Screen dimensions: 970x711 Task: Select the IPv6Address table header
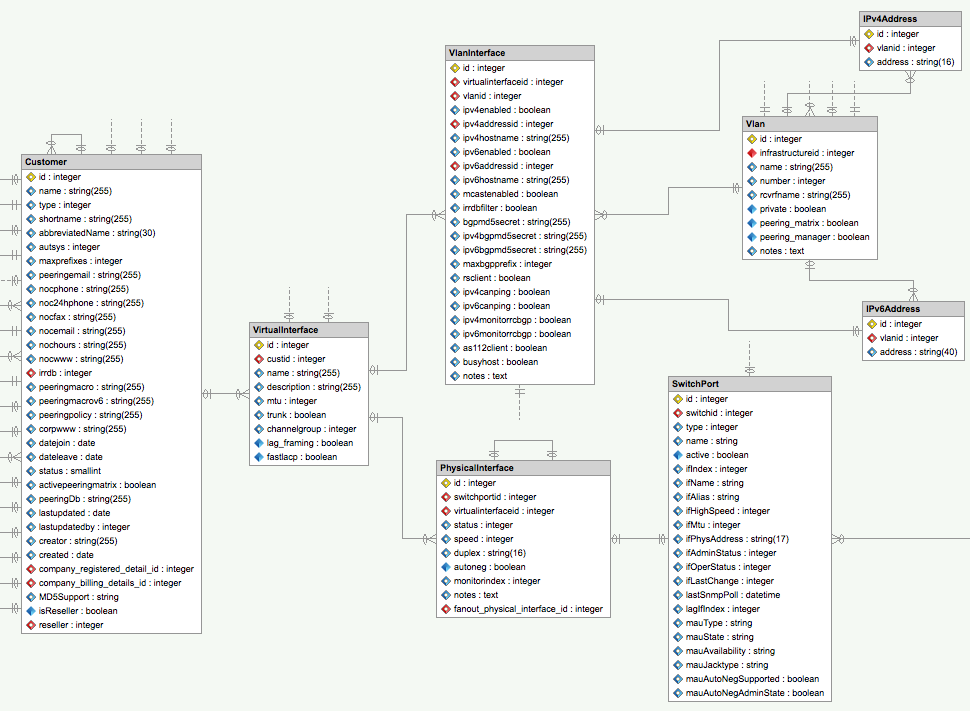click(x=913, y=309)
